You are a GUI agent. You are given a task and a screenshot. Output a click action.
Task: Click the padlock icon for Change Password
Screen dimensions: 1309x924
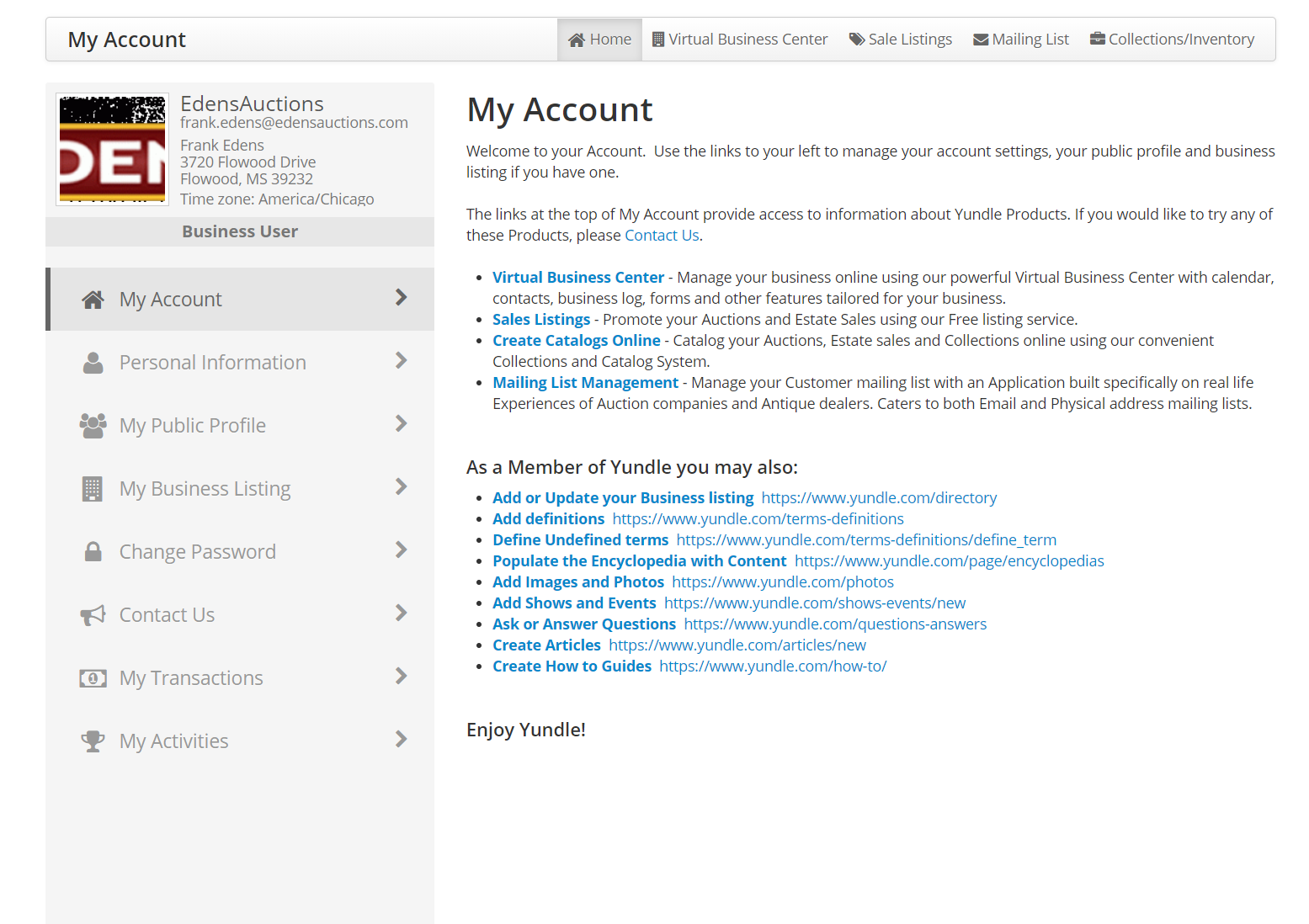[x=93, y=552]
